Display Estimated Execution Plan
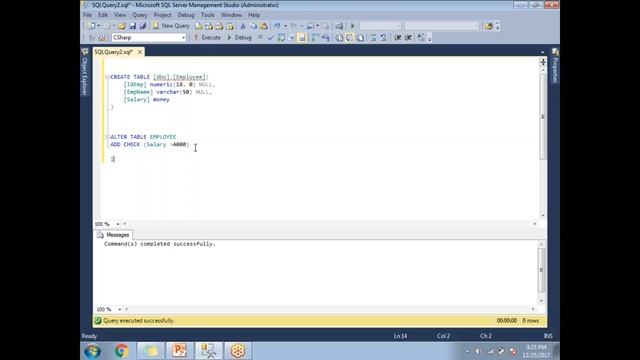This screenshot has height=360, width=640. click(x=281, y=38)
